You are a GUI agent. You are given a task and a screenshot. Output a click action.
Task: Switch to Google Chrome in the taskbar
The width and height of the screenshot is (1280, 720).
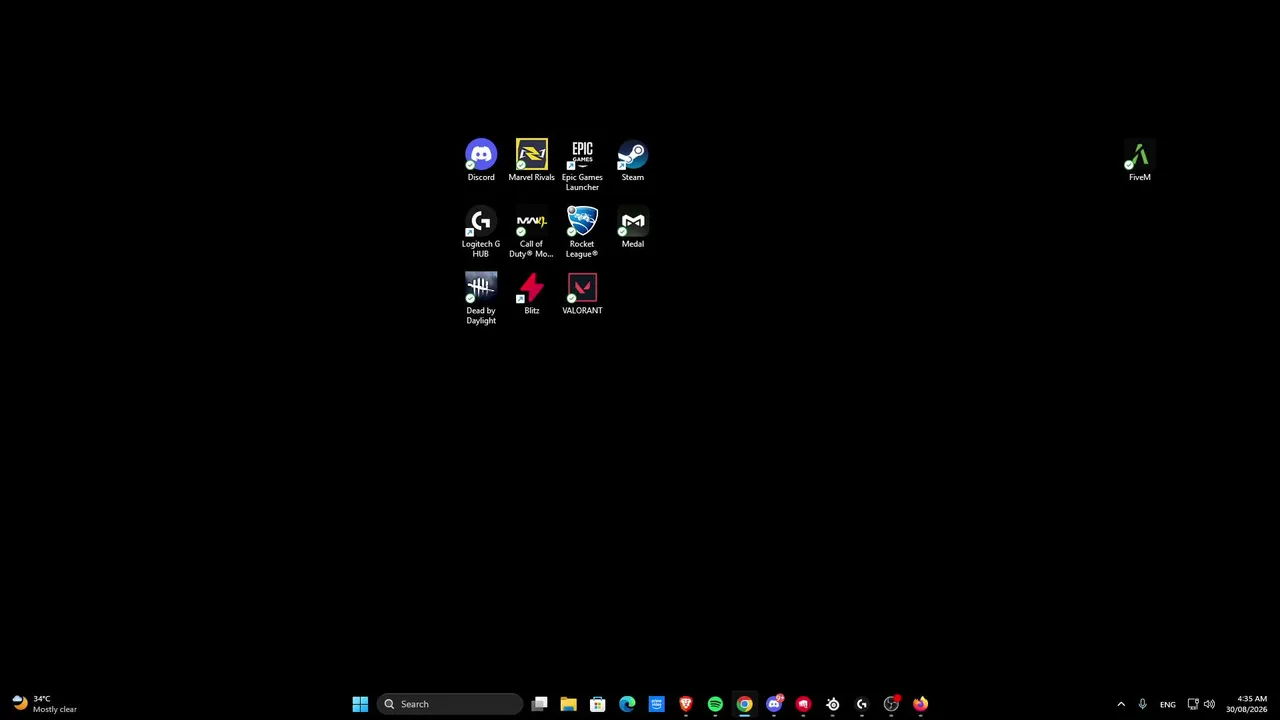(x=744, y=704)
